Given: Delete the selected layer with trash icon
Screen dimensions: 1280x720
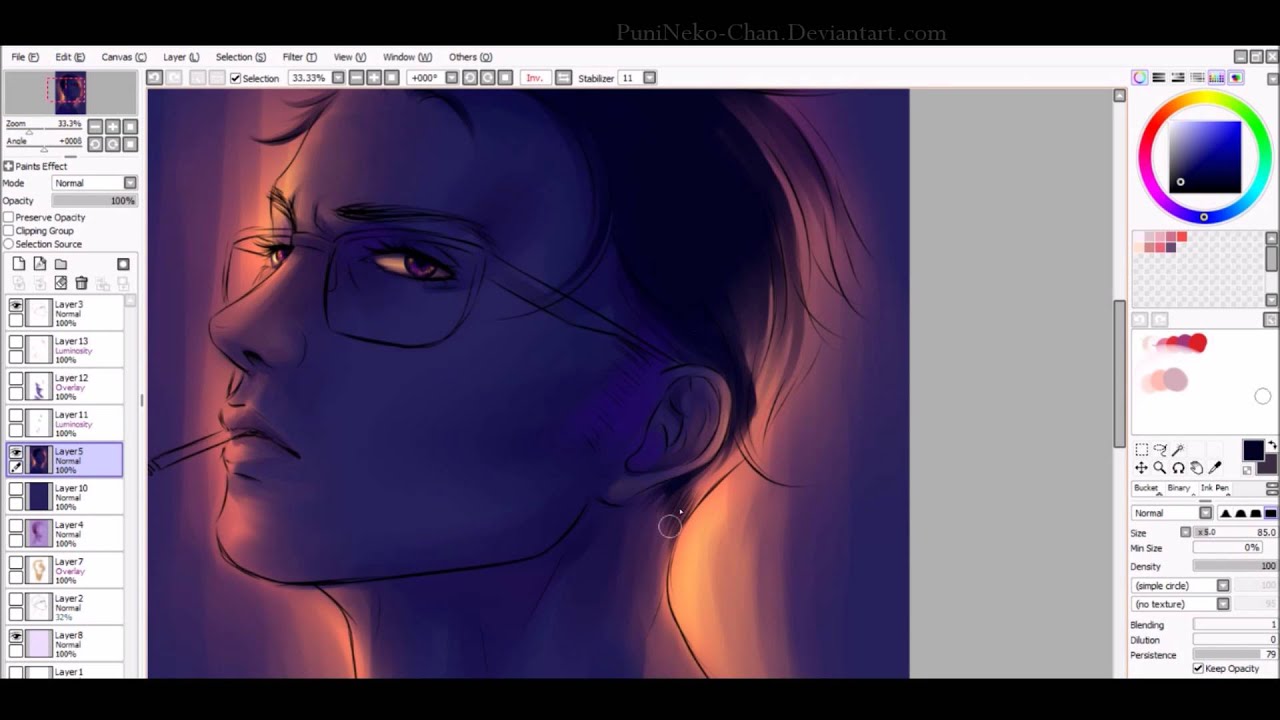Looking at the screenshot, I should point(82,284).
